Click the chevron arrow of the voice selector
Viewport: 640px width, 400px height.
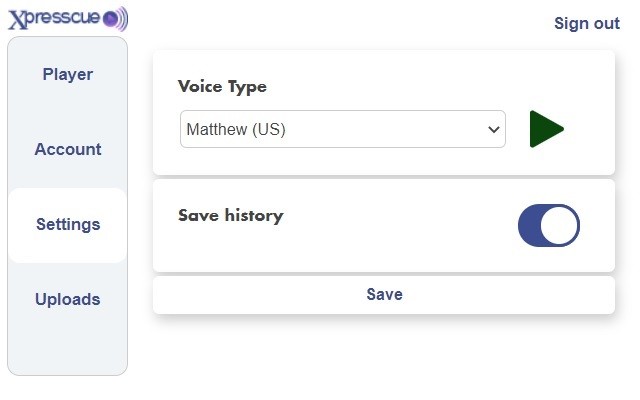point(493,129)
